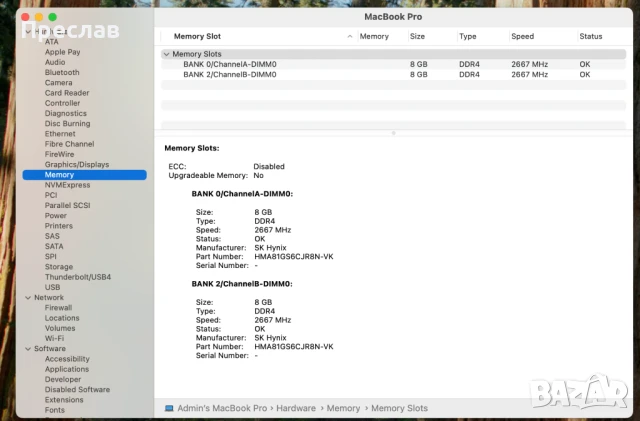Select highlighted Memory sidebar item

84,175
